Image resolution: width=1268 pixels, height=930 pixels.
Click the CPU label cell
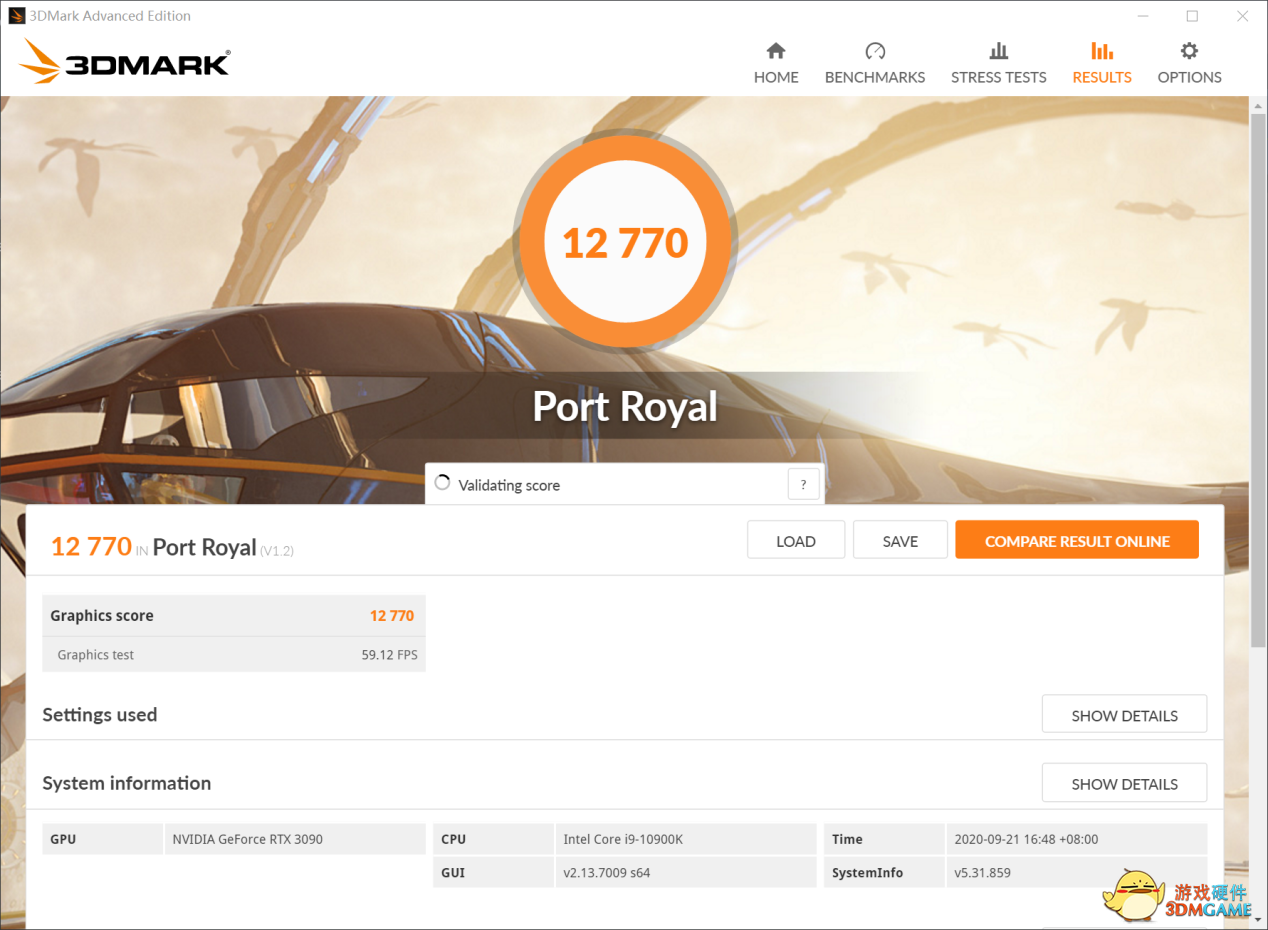point(493,839)
